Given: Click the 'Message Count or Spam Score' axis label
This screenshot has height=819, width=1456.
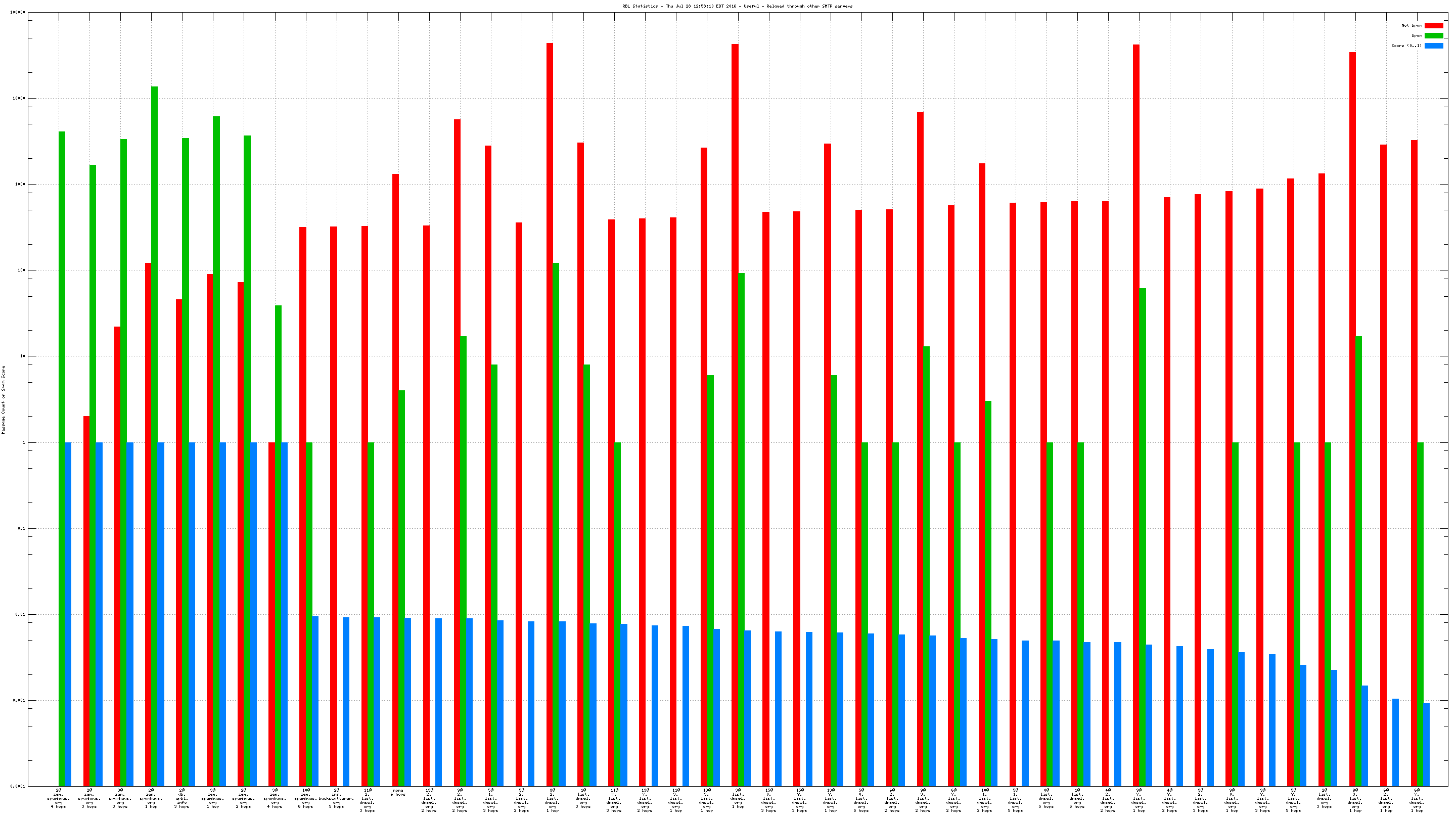Looking at the screenshot, I should (4, 399).
